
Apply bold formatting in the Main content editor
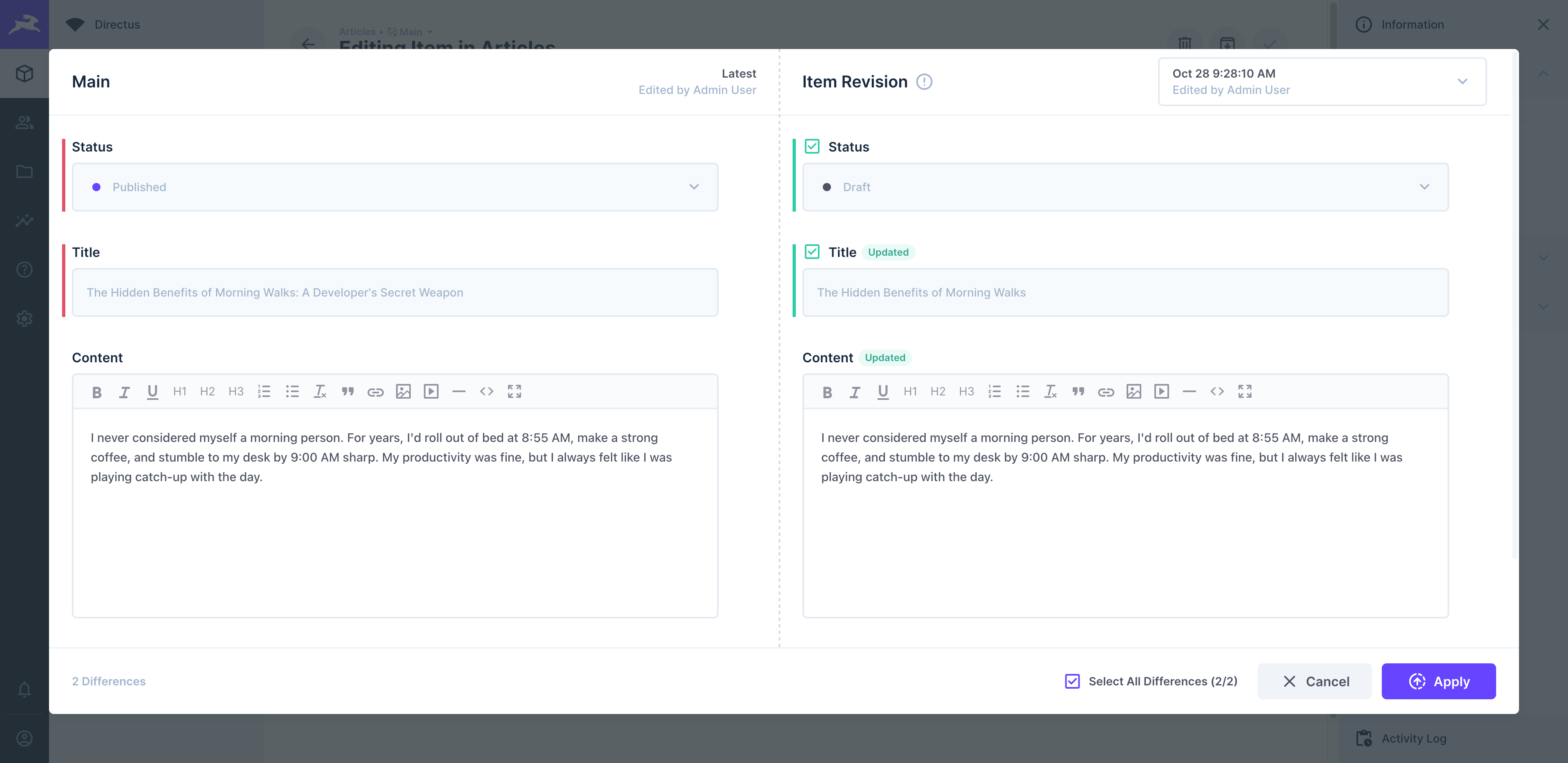point(97,392)
